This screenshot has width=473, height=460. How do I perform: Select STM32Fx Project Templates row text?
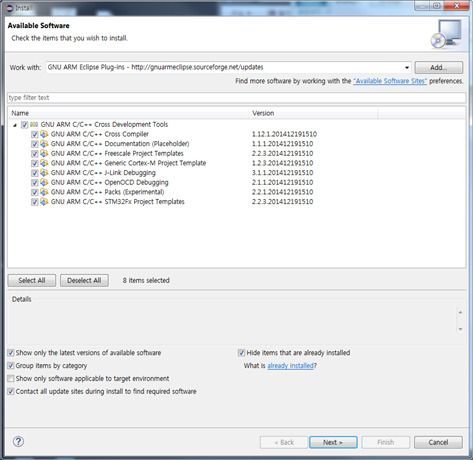coord(117,202)
